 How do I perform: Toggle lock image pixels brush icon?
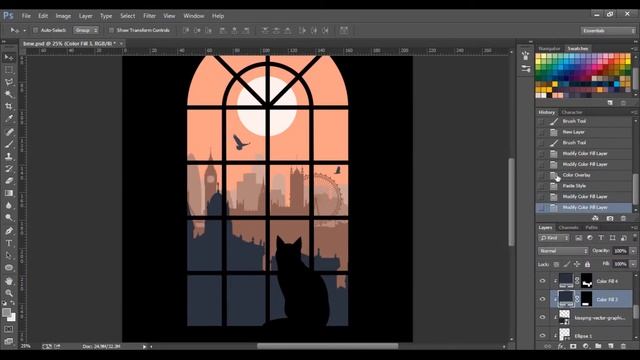(x=567, y=264)
